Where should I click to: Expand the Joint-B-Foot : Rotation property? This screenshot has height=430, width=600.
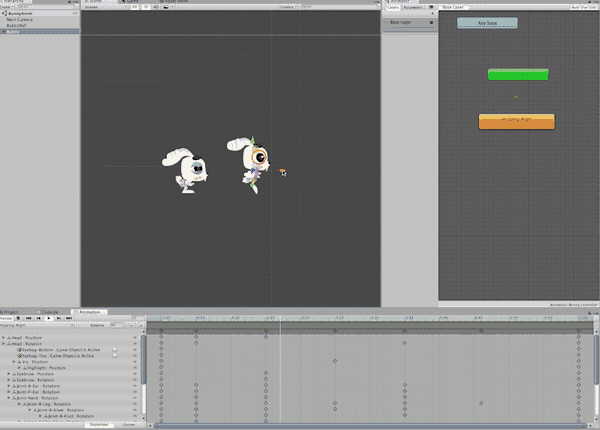coord(40,416)
